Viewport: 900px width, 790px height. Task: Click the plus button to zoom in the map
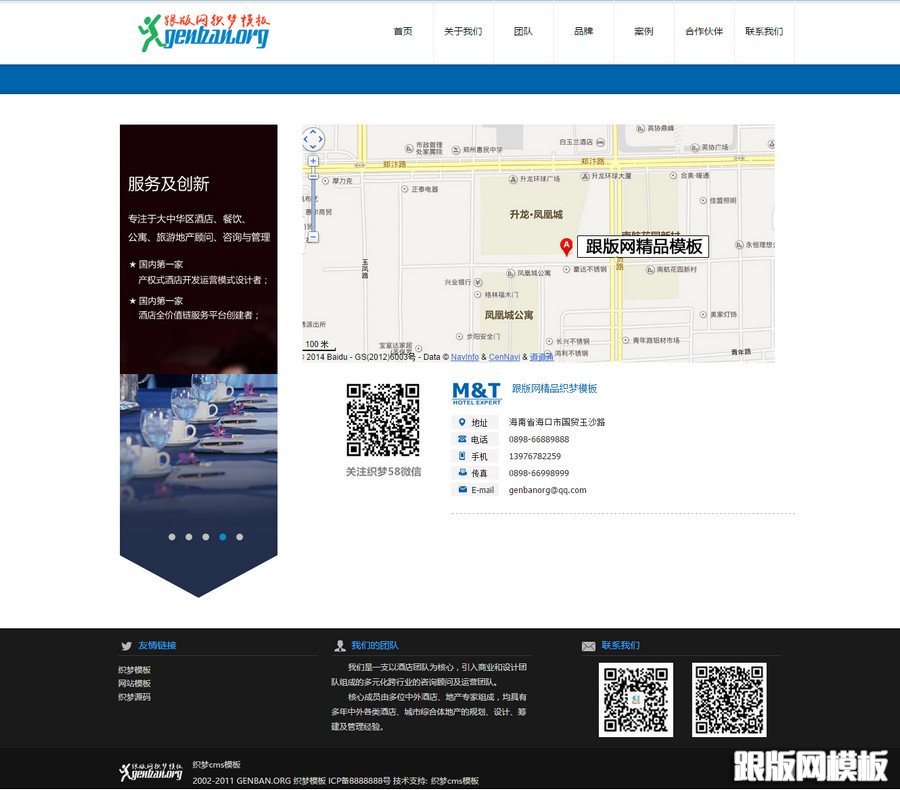click(x=313, y=160)
